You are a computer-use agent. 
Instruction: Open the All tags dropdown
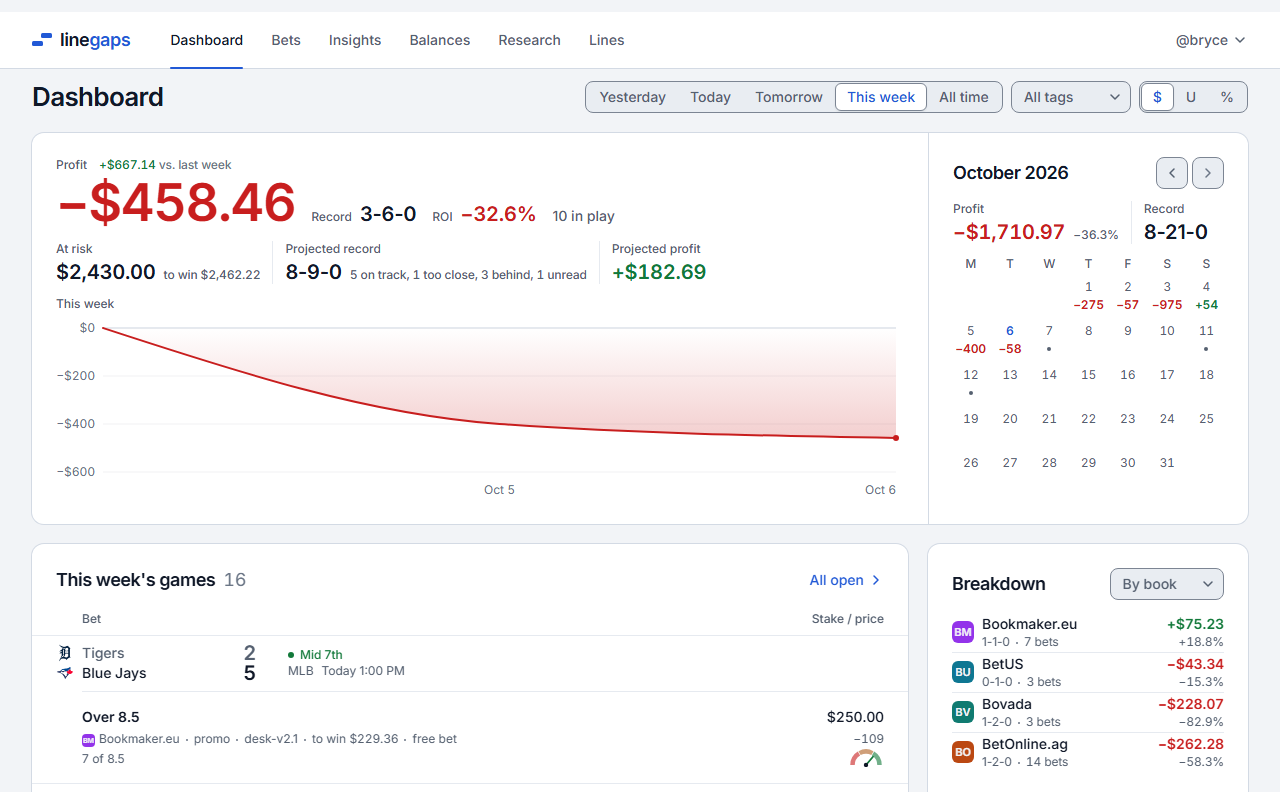[x=1071, y=97]
